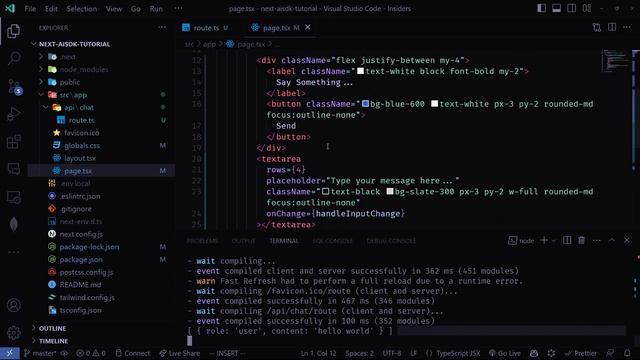Click the master branch indicator

(40, 353)
